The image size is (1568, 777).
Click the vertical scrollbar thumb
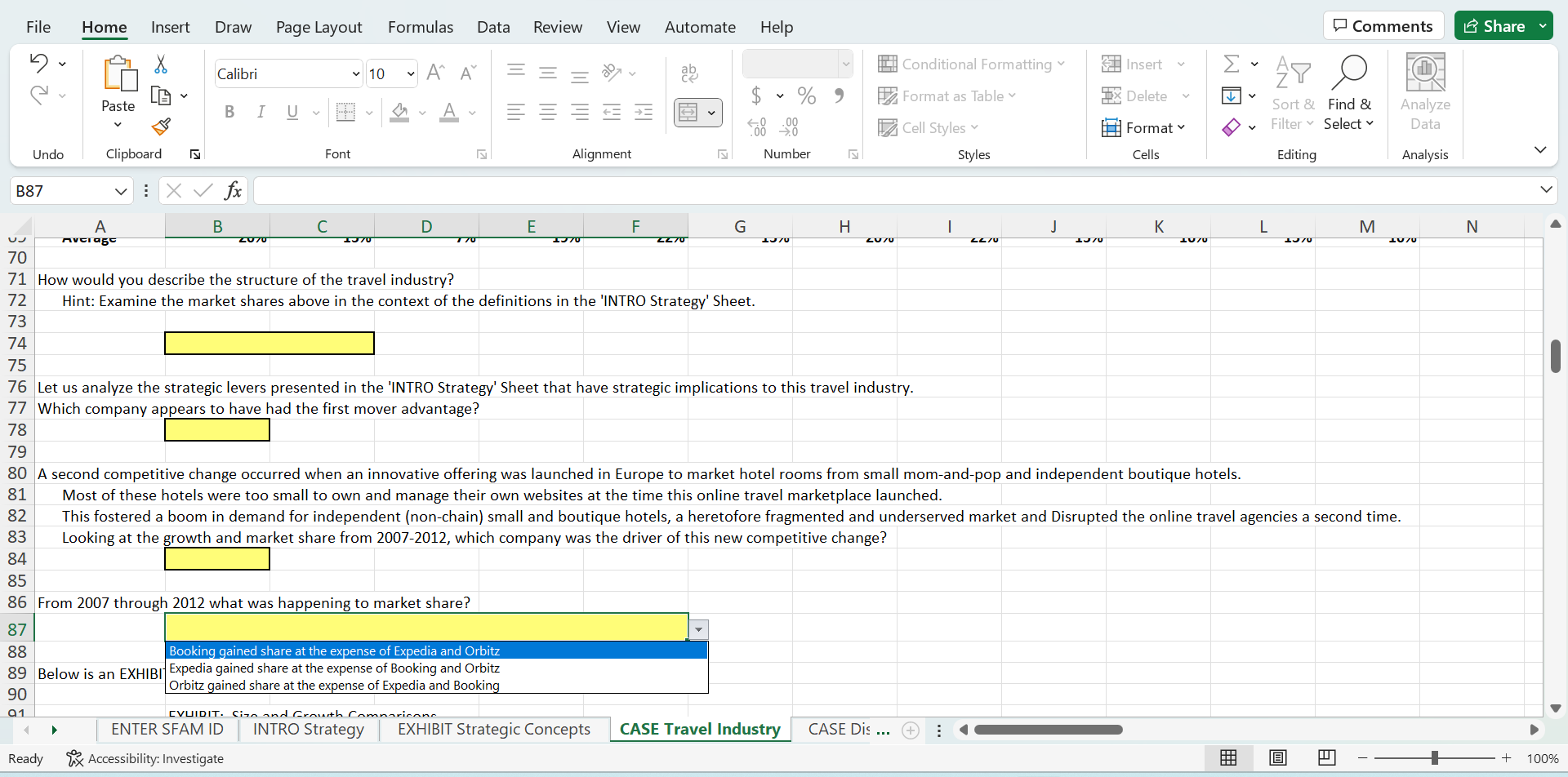coord(1556,357)
